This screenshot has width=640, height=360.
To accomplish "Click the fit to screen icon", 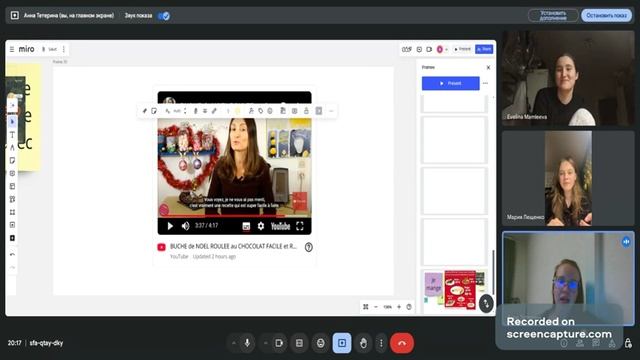I will click(x=366, y=307).
